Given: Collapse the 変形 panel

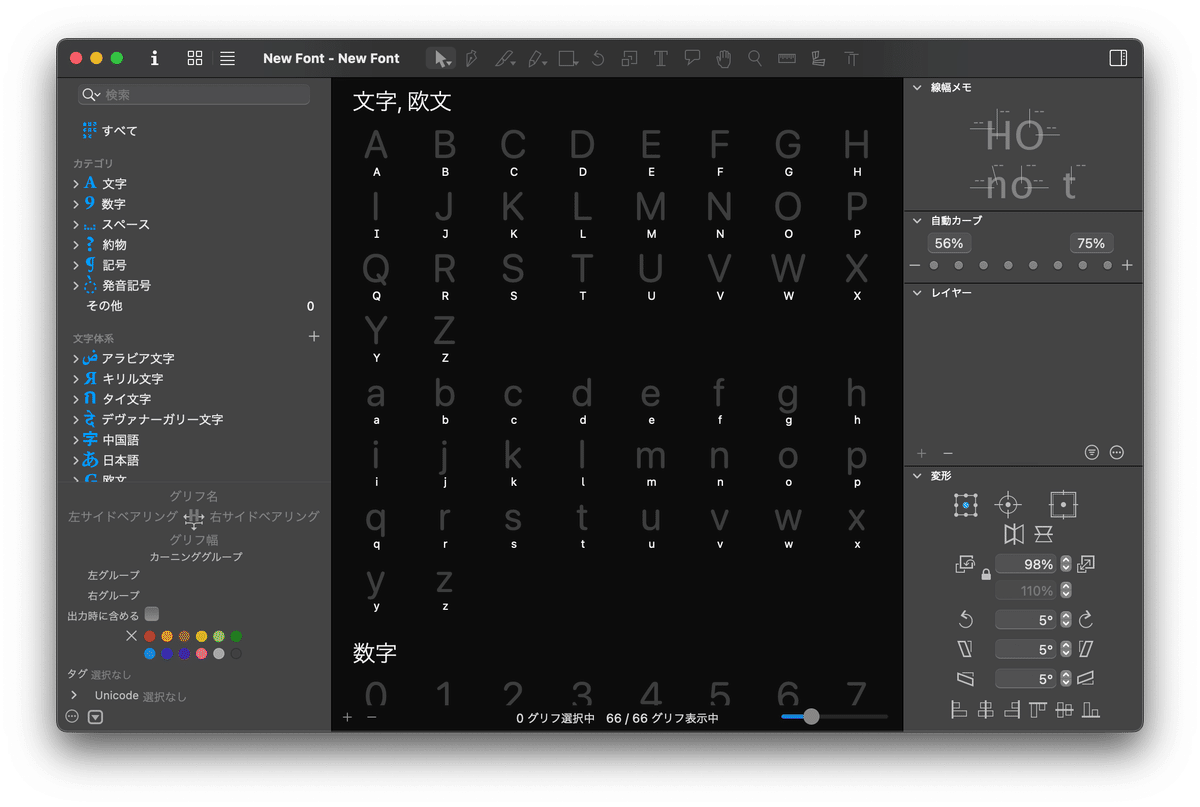Looking at the screenshot, I should (917, 476).
